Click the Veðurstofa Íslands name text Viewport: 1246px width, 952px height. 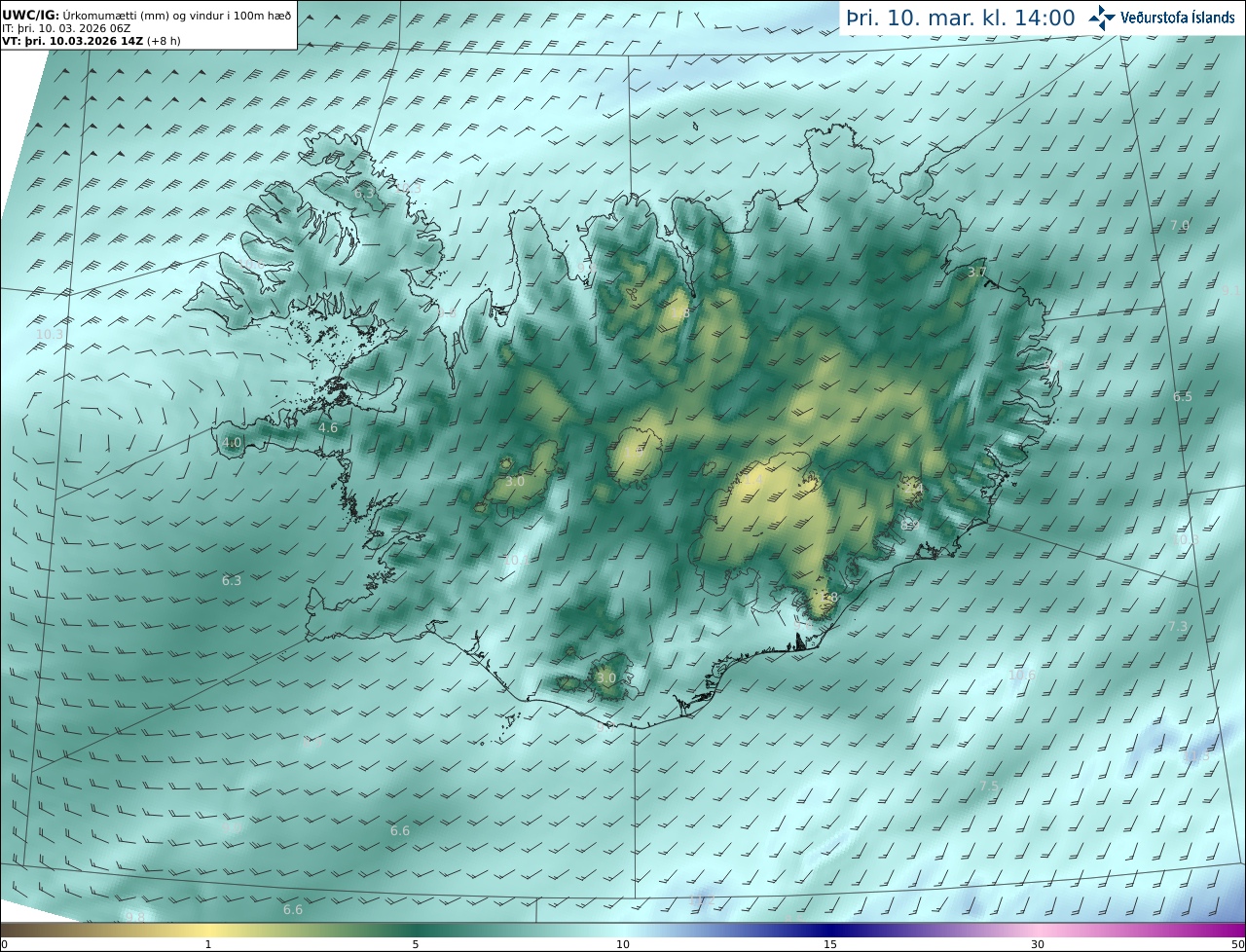pos(1177,18)
